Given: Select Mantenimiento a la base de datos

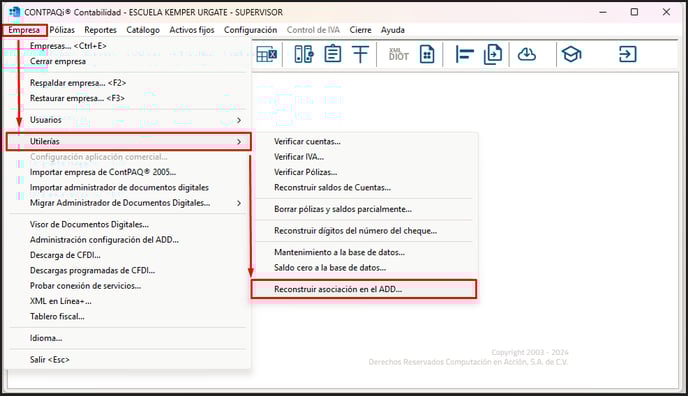Looking at the screenshot, I should (x=365, y=252).
